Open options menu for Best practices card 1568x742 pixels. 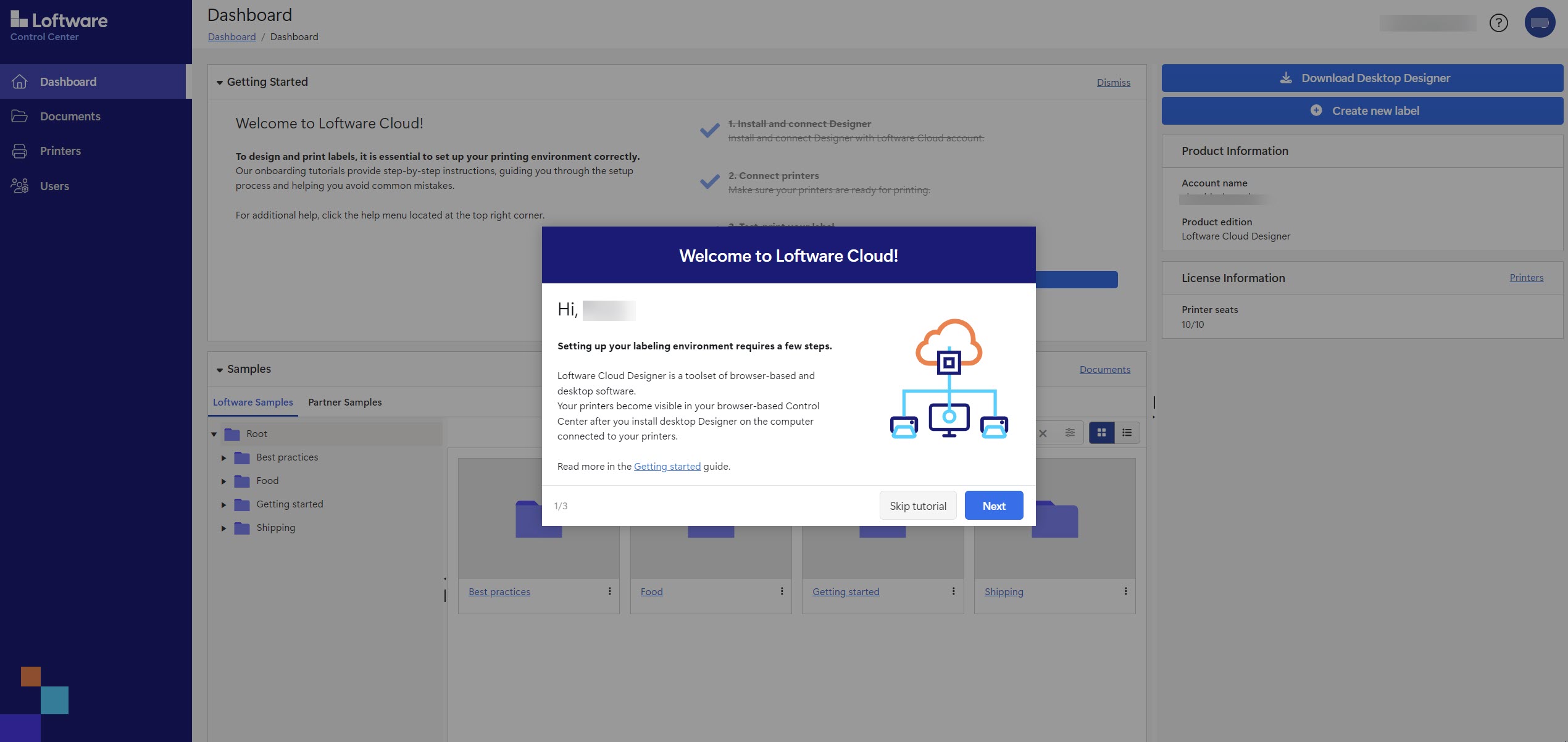(609, 591)
